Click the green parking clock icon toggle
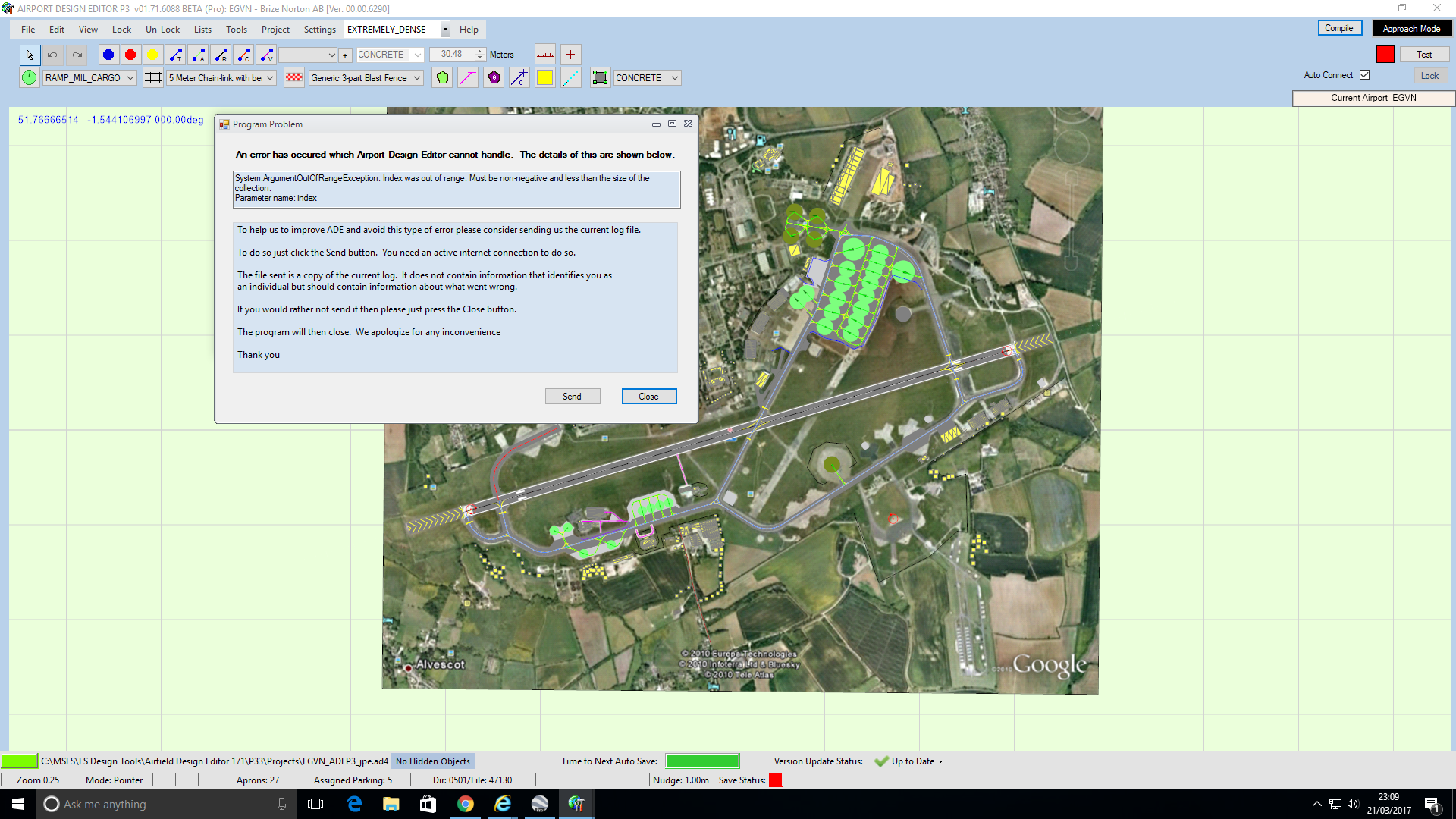 point(29,77)
